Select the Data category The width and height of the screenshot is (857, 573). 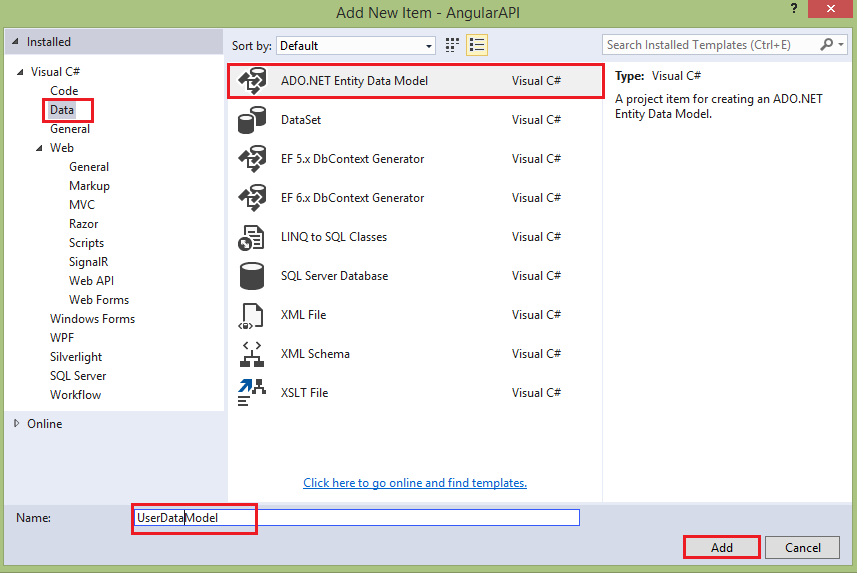coord(62,110)
